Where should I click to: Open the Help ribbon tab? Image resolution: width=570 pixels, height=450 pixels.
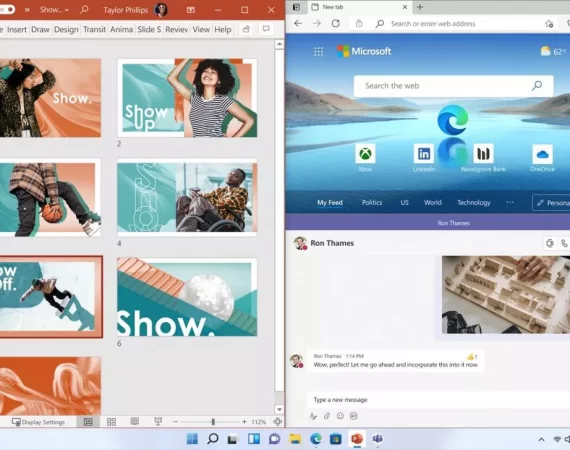pos(222,29)
